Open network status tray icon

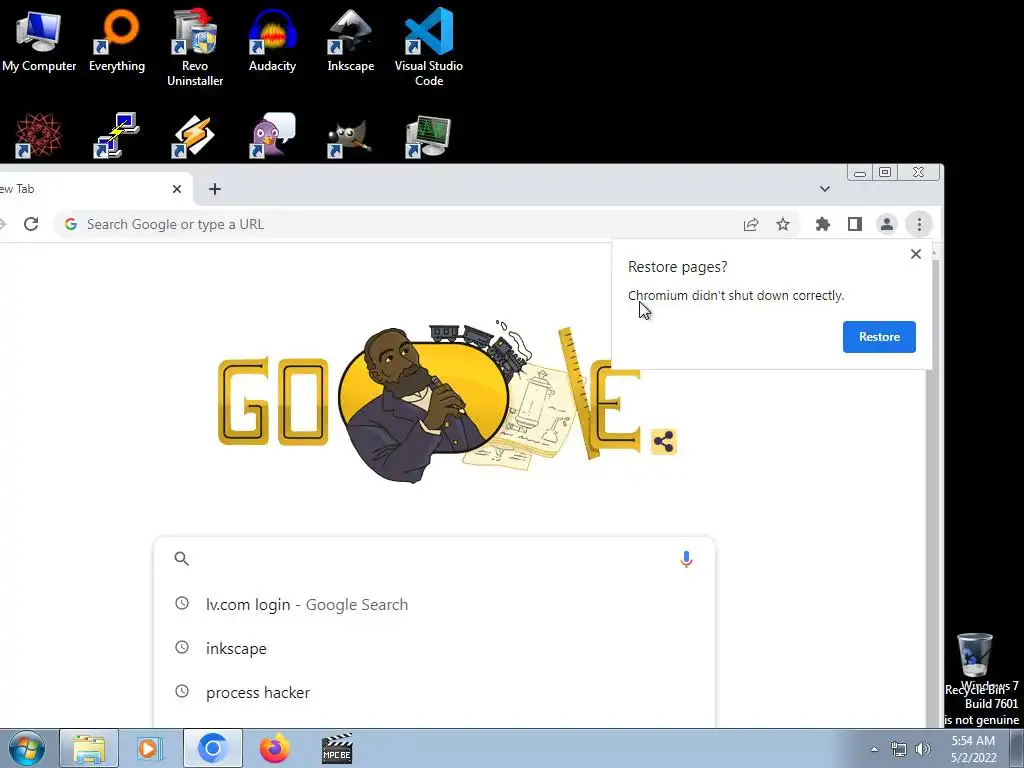899,749
